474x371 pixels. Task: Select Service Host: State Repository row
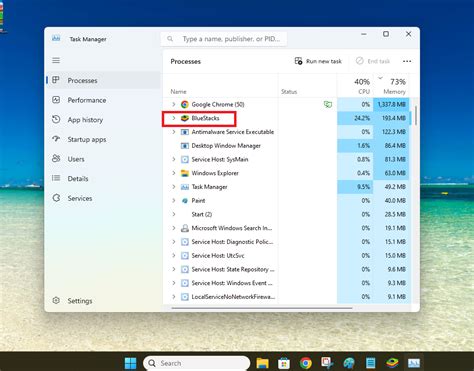pyautogui.click(x=287, y=269)
